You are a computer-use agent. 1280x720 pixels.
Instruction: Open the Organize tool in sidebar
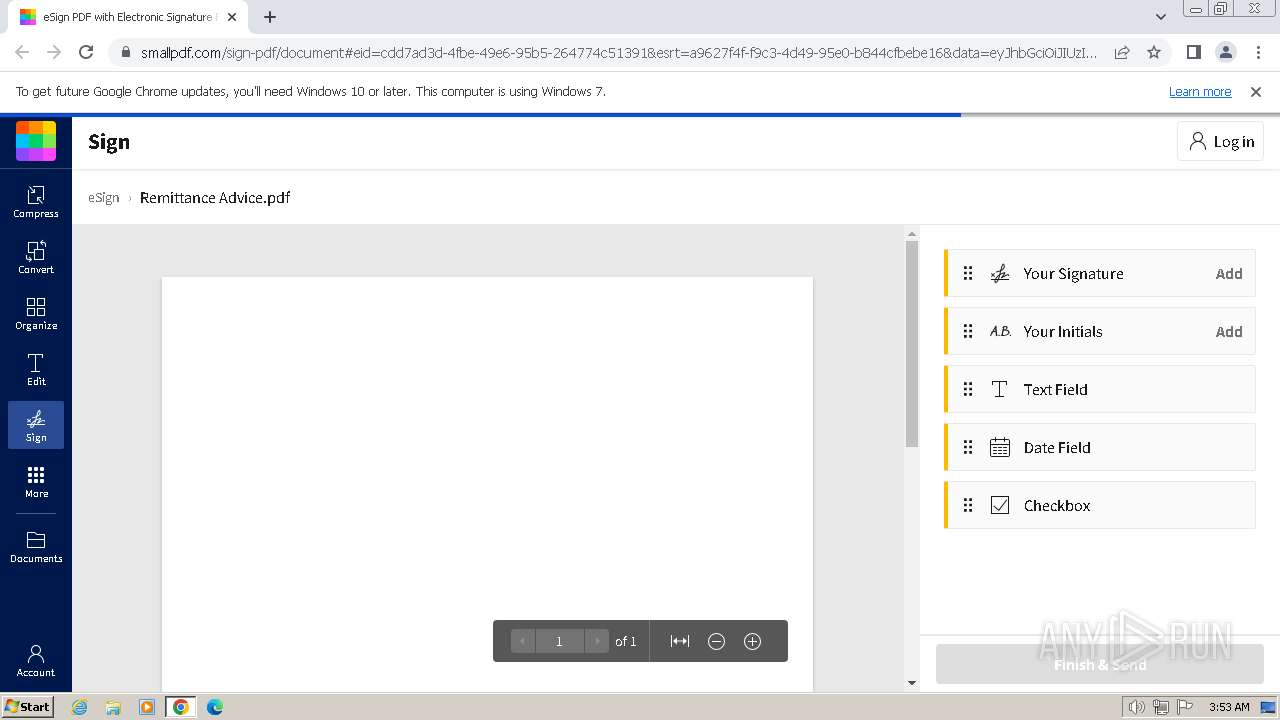(x=36, y=313)
